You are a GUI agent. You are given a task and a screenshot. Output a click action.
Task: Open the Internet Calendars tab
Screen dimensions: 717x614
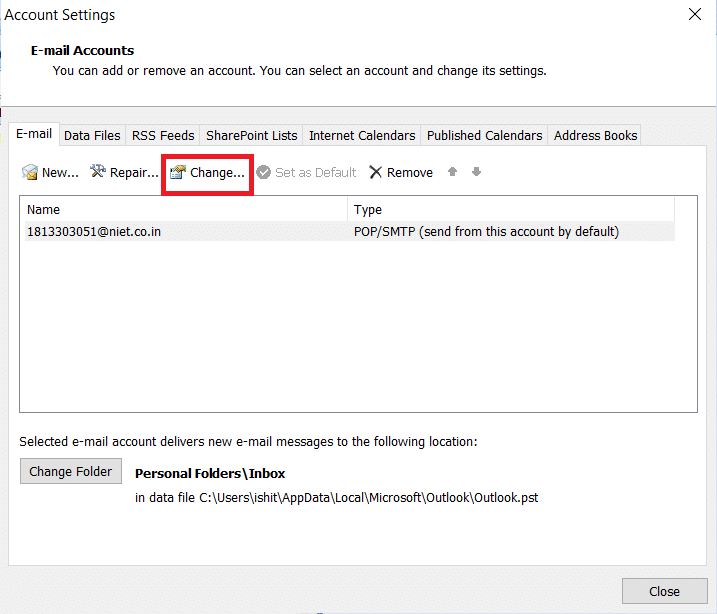click(362, 136)
